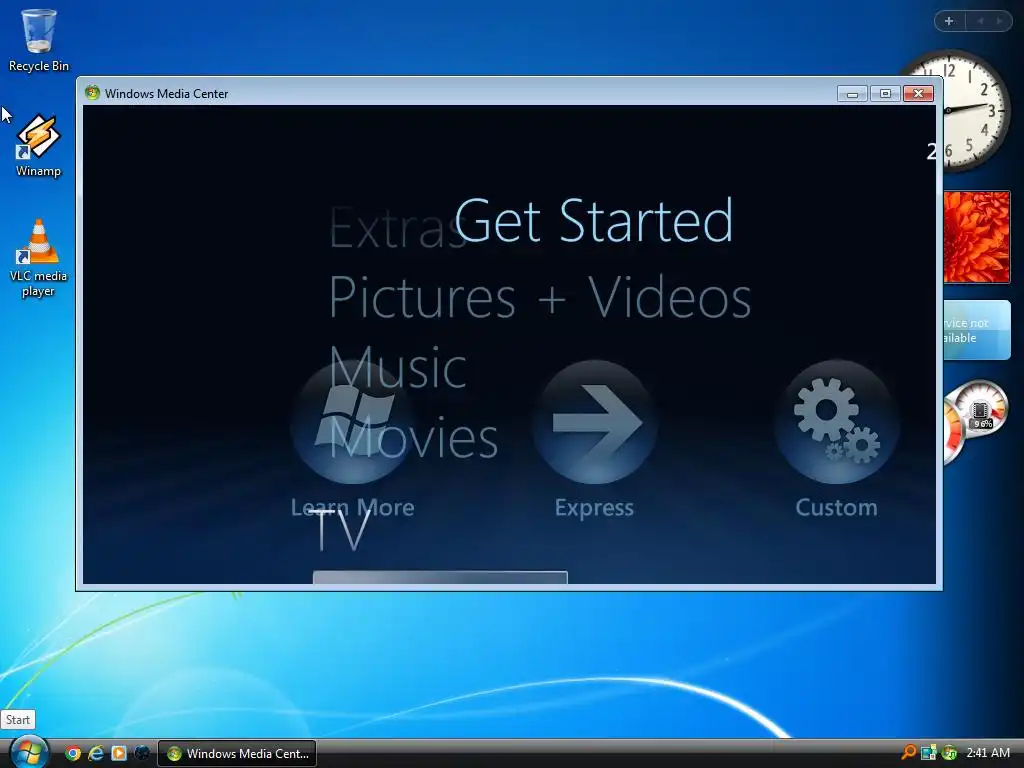Click the orange flower slideshow gadget
Viewport: 1024px width, 768px height.
[977, 237]
